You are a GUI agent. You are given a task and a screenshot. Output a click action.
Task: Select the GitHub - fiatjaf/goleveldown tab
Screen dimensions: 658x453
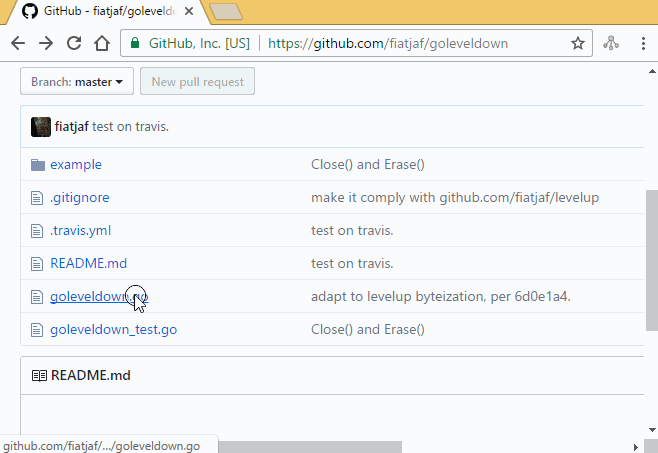(110, 11)
